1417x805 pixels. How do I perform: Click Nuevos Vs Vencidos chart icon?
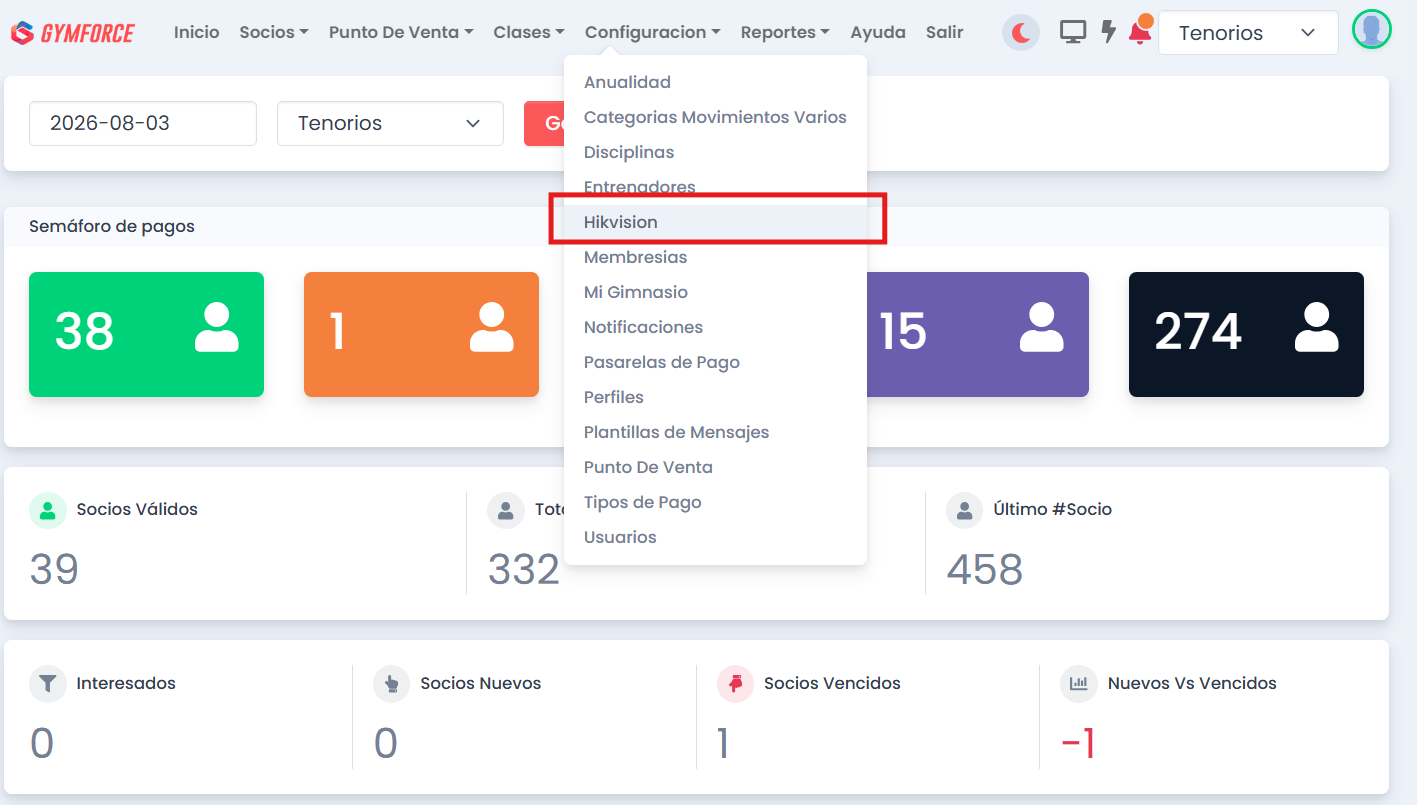(x=1078, y=684)
